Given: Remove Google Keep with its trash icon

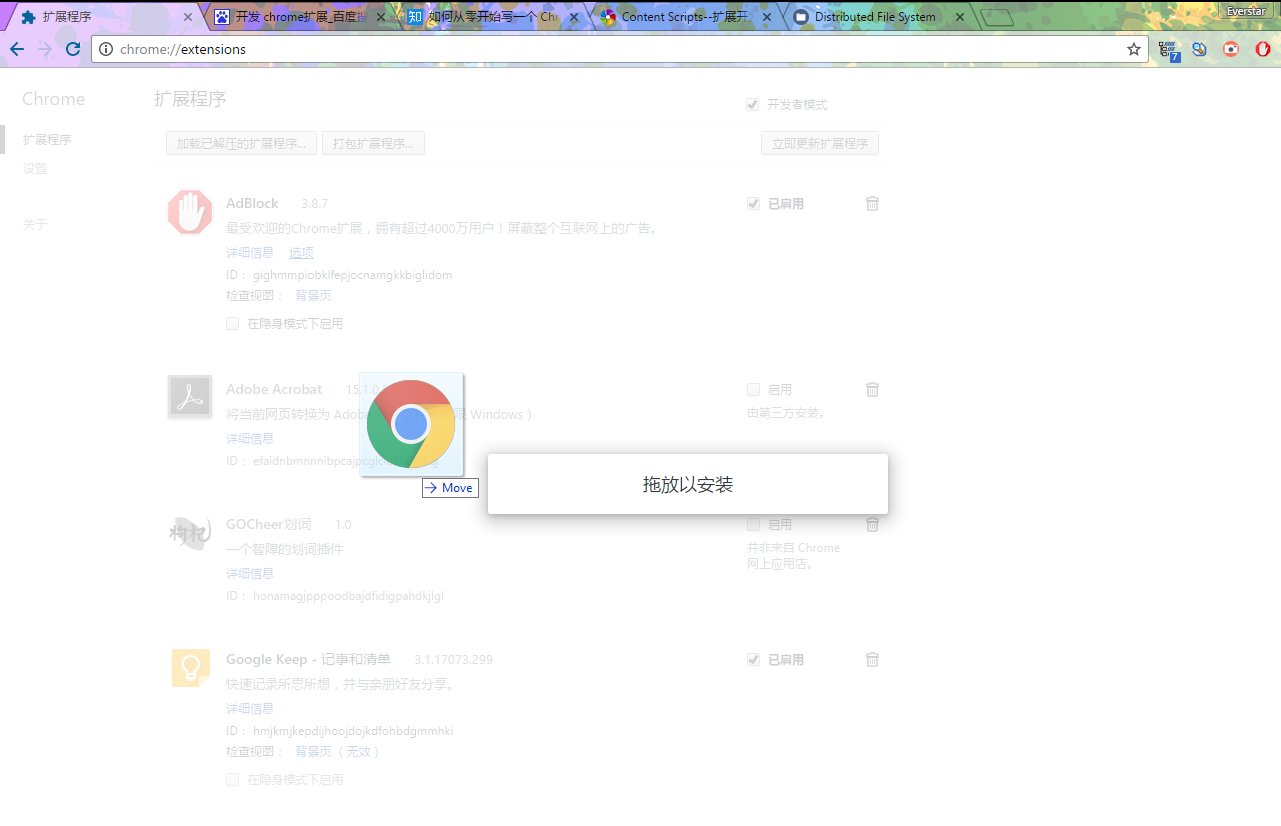Looking at the screenshot, I should tap(872, 659).
